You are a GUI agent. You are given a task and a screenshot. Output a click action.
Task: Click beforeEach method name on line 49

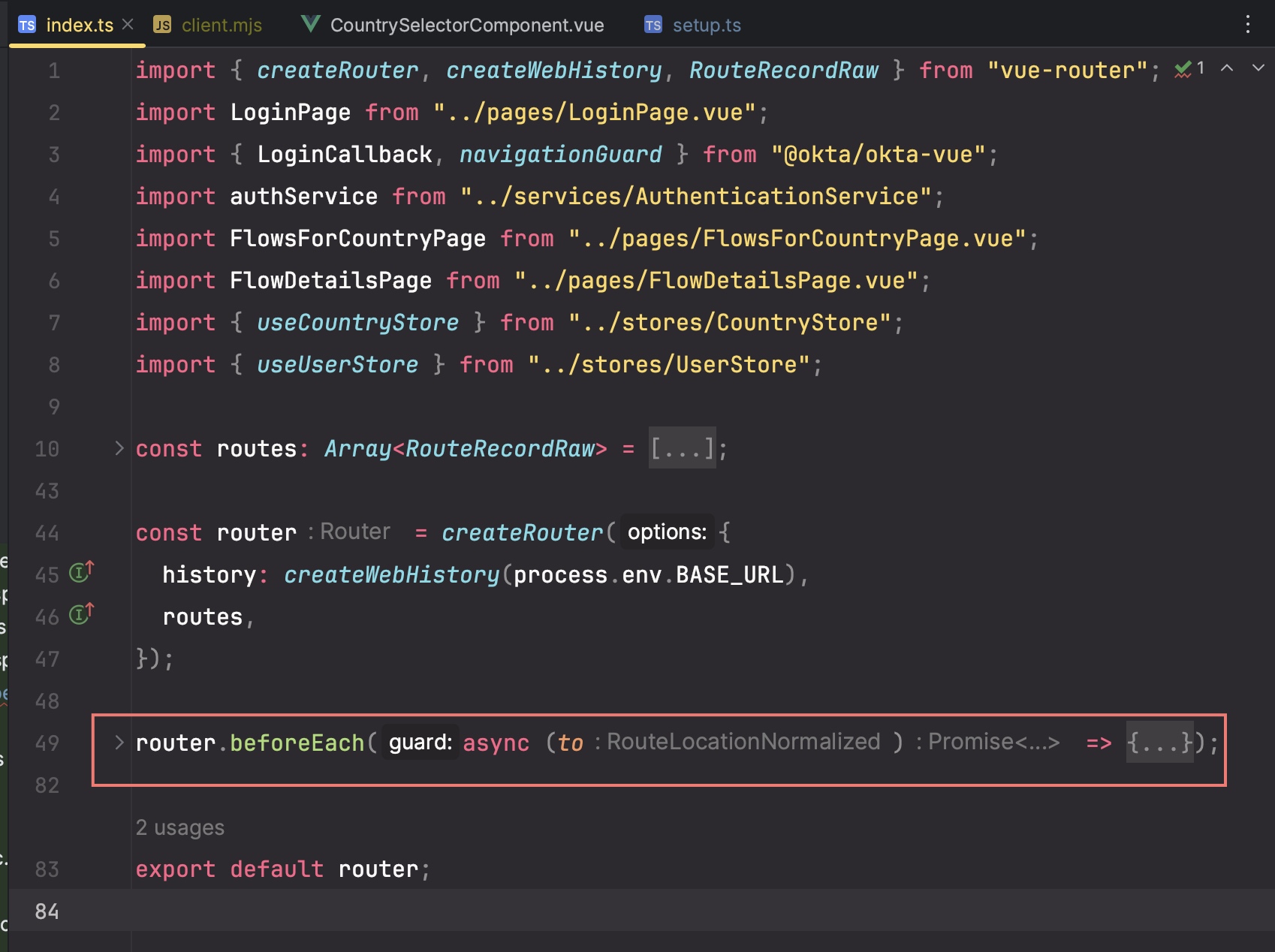pos(297,743)
